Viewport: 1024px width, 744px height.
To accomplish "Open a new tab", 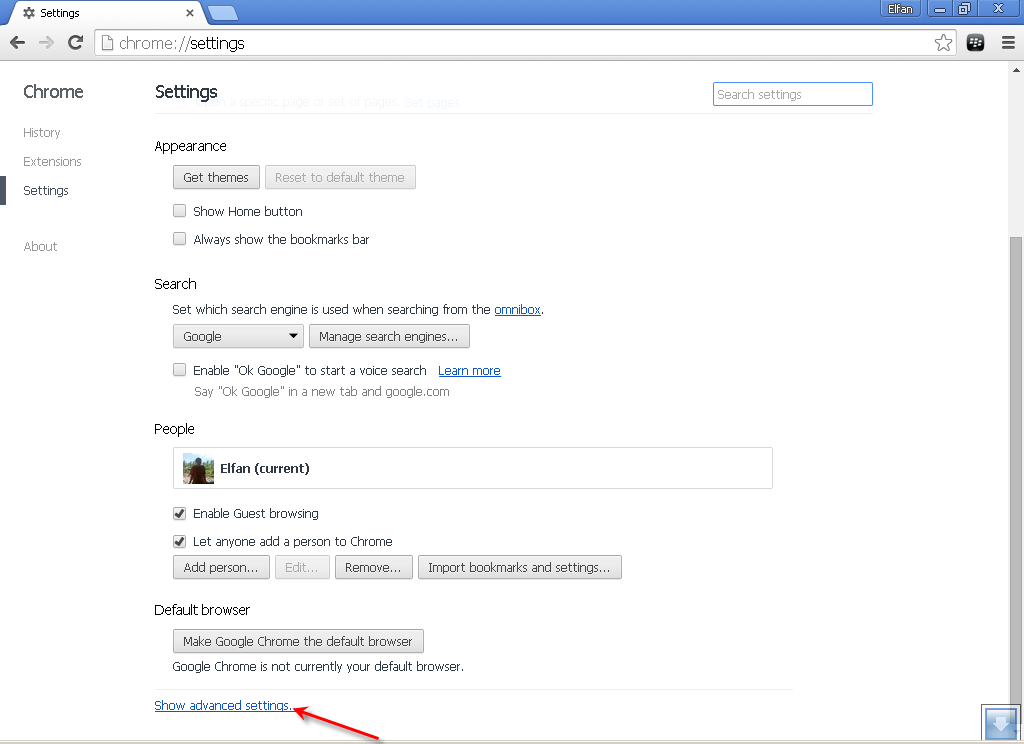I will point(223,13).
